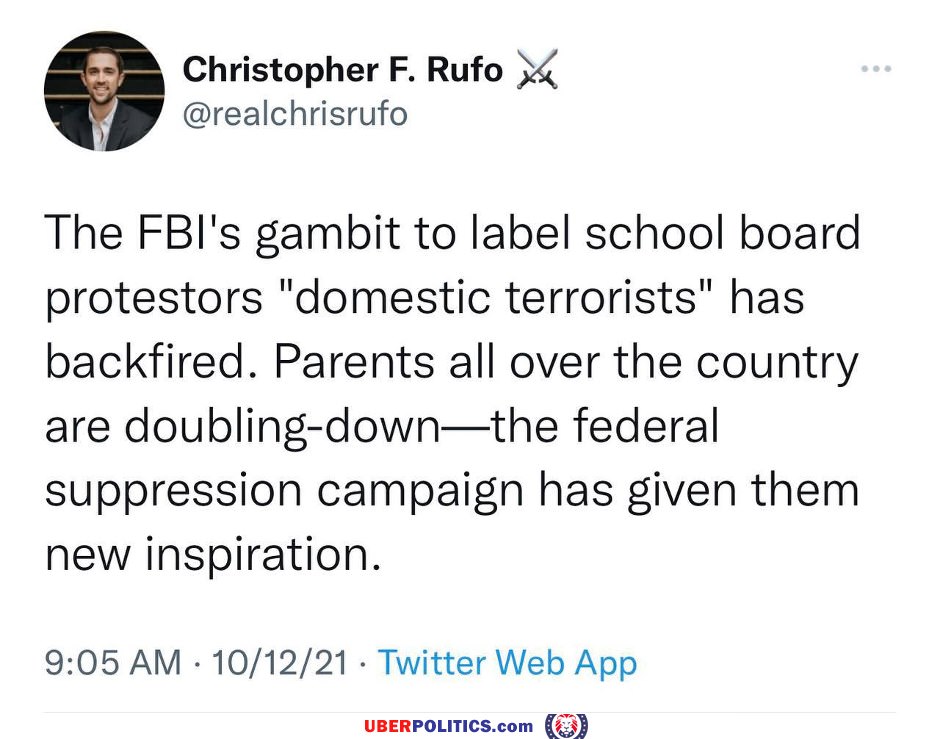Click the words "school board"

[x=721, y=233]
